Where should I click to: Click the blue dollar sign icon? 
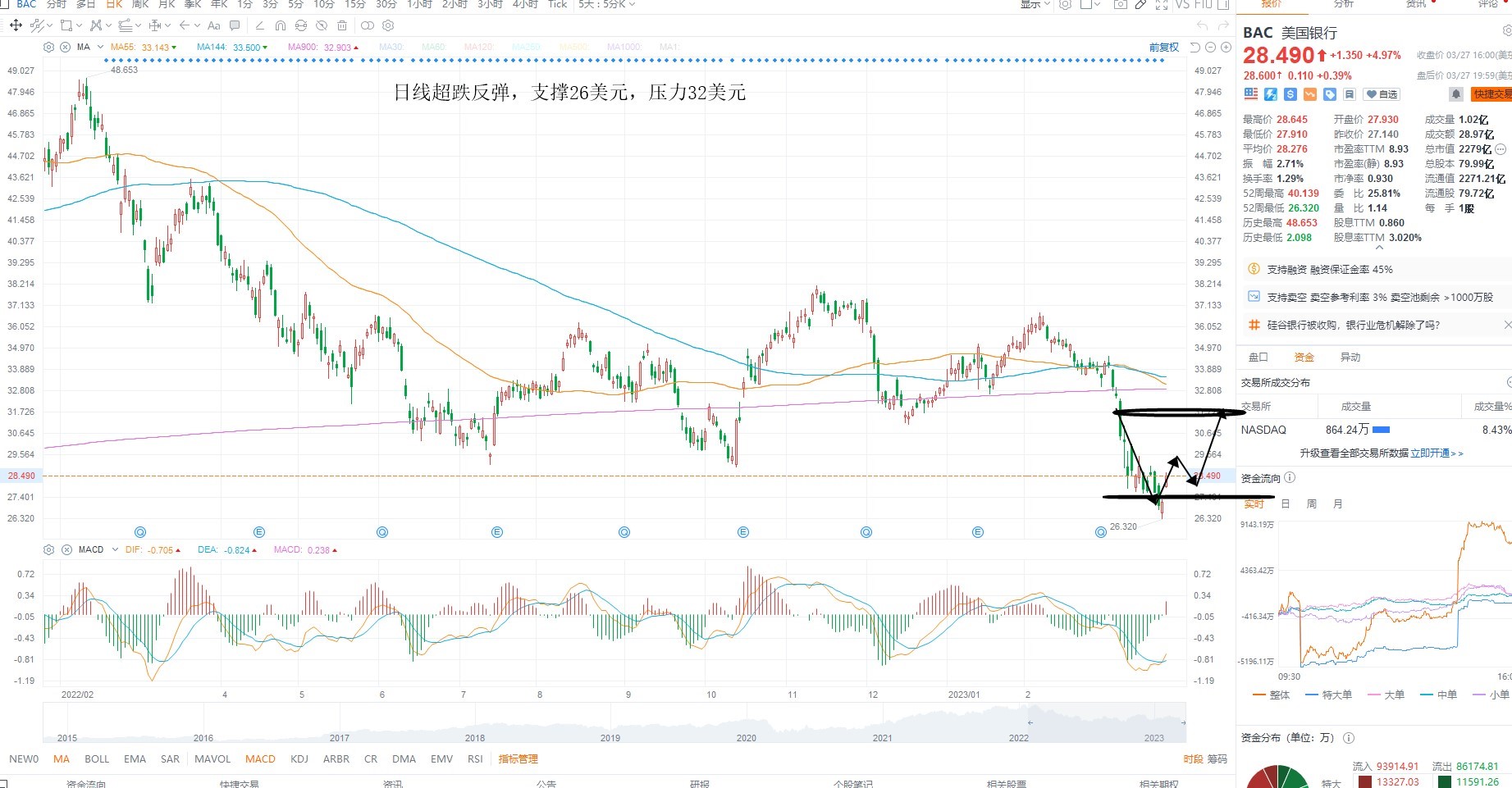coord(1290,94)
